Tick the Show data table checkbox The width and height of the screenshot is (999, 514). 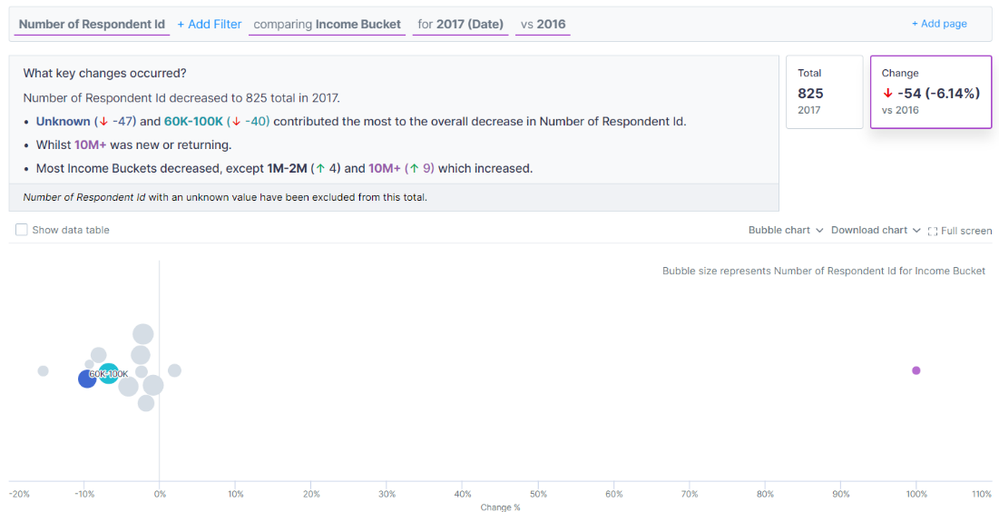coord(22,230)
